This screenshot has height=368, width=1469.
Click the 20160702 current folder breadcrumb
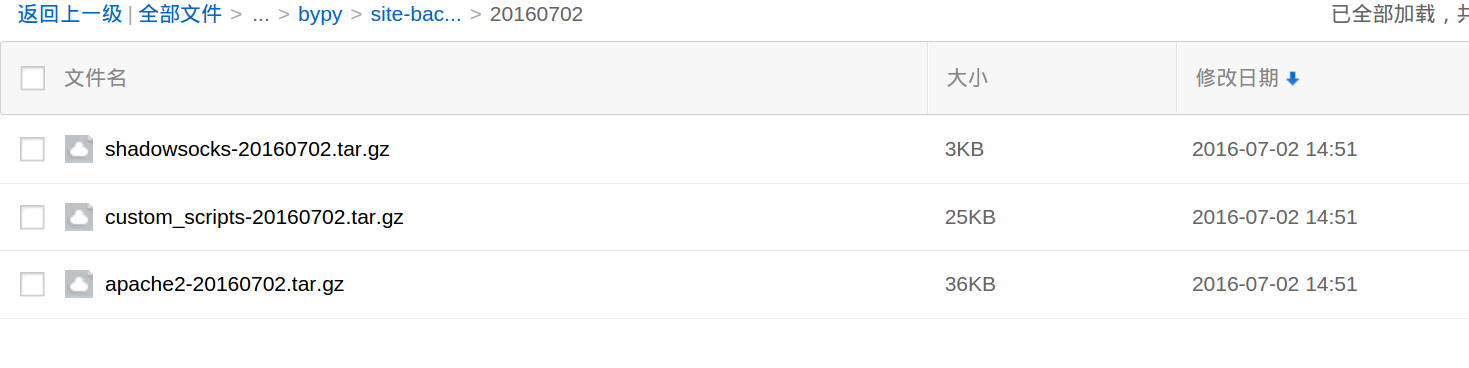pyautogui.click(x=536, y=15)
